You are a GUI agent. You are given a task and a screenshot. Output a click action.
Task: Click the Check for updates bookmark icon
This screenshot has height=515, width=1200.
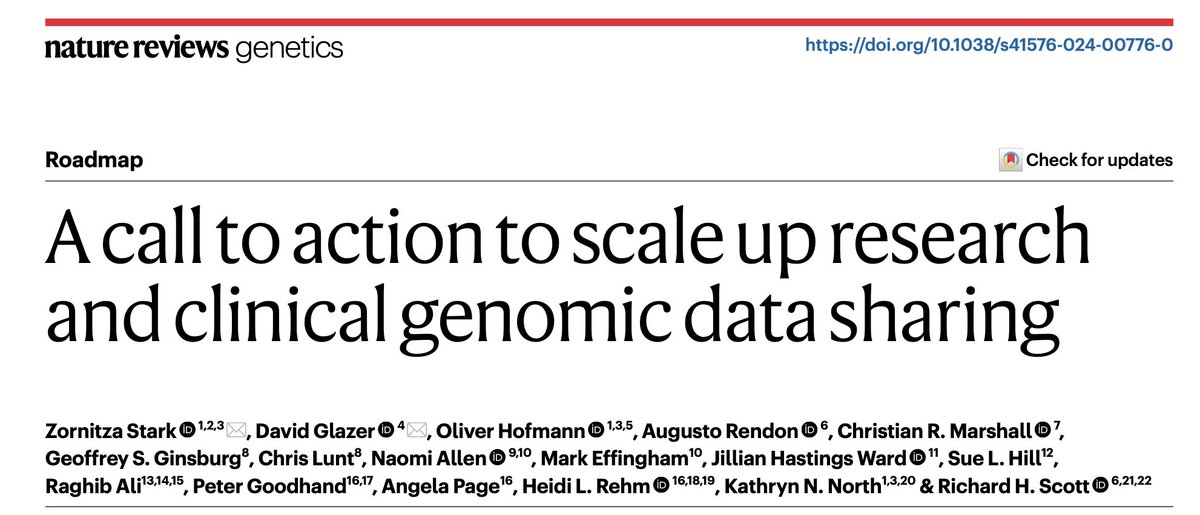1010,160
